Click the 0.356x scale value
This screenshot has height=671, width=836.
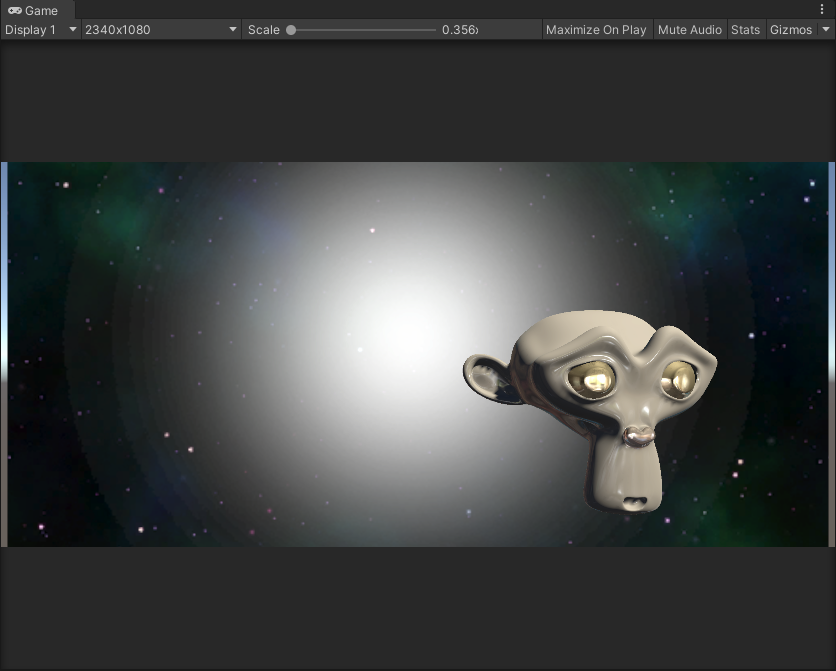coord(459,30)
